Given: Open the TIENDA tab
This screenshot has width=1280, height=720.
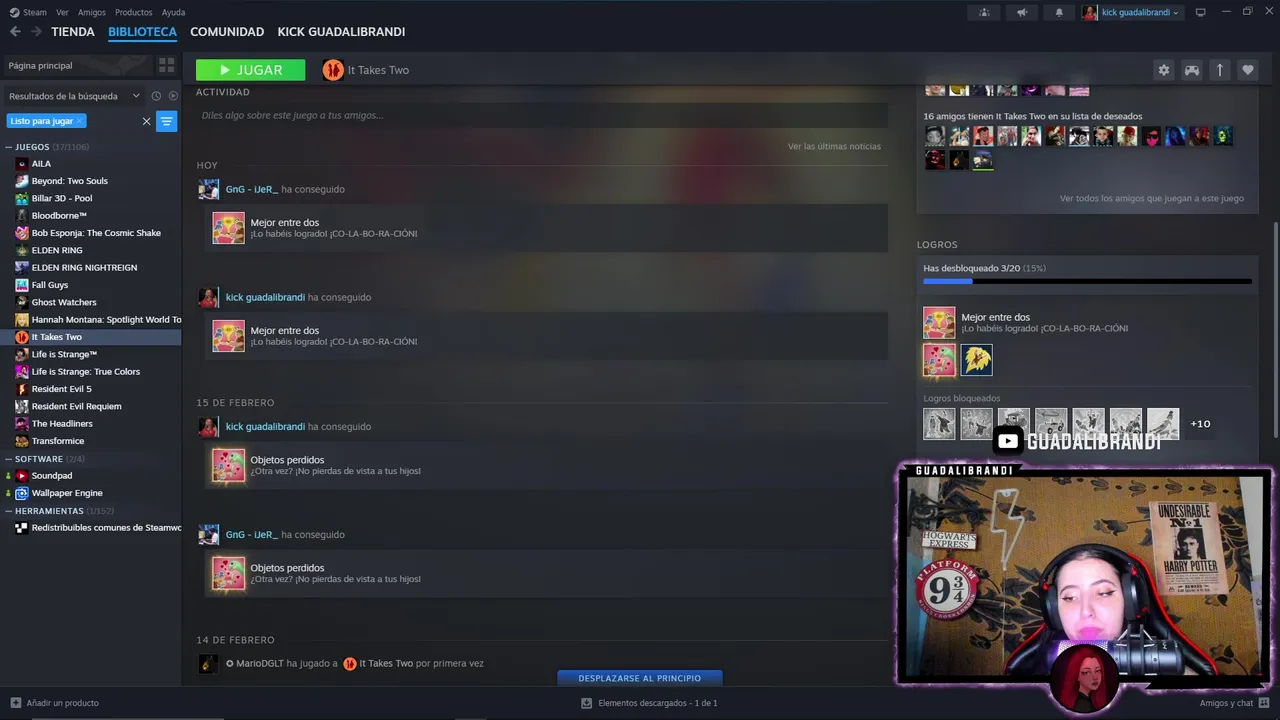Looking at the screenshot, I should [x=73, y=32].
